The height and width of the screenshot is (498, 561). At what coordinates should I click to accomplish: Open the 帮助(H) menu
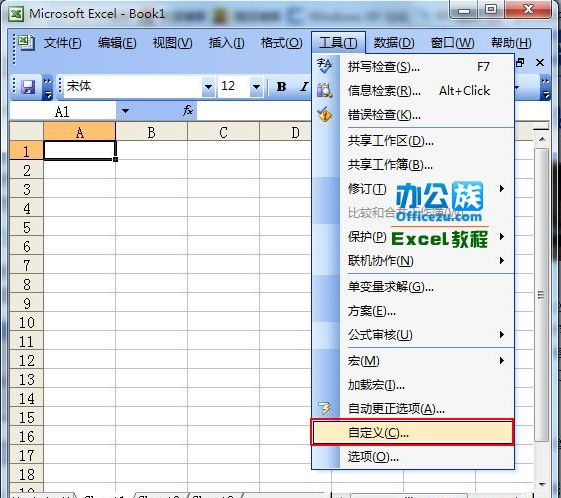pos(511,43)
